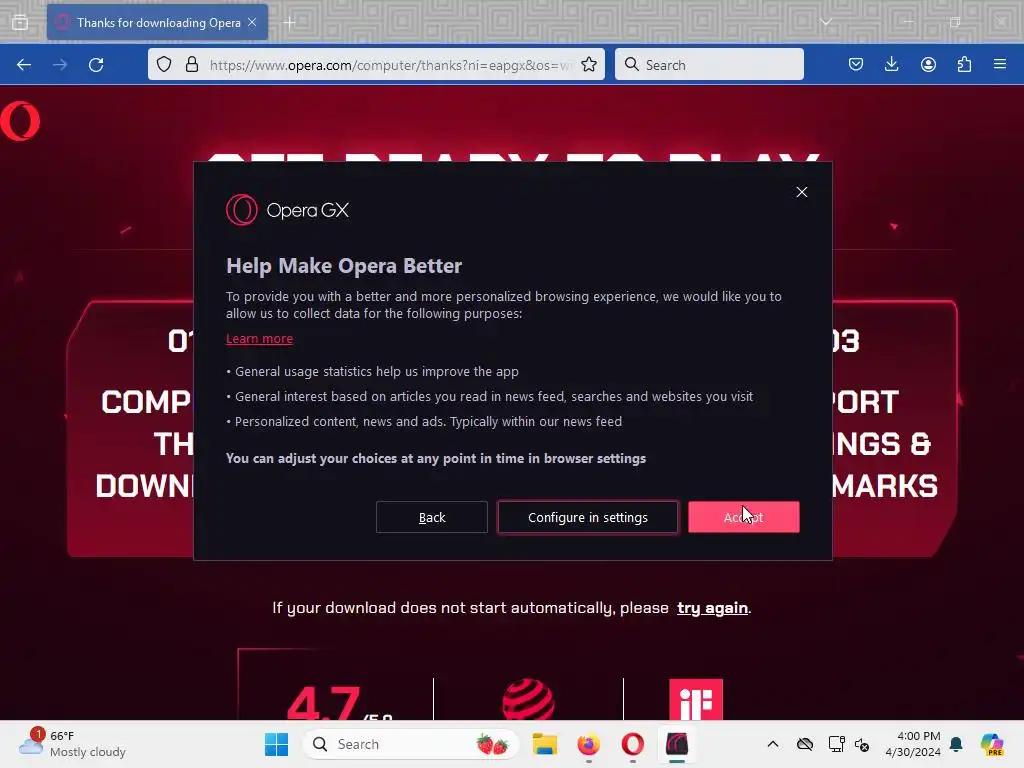Click the Back button in dialog

432,517
